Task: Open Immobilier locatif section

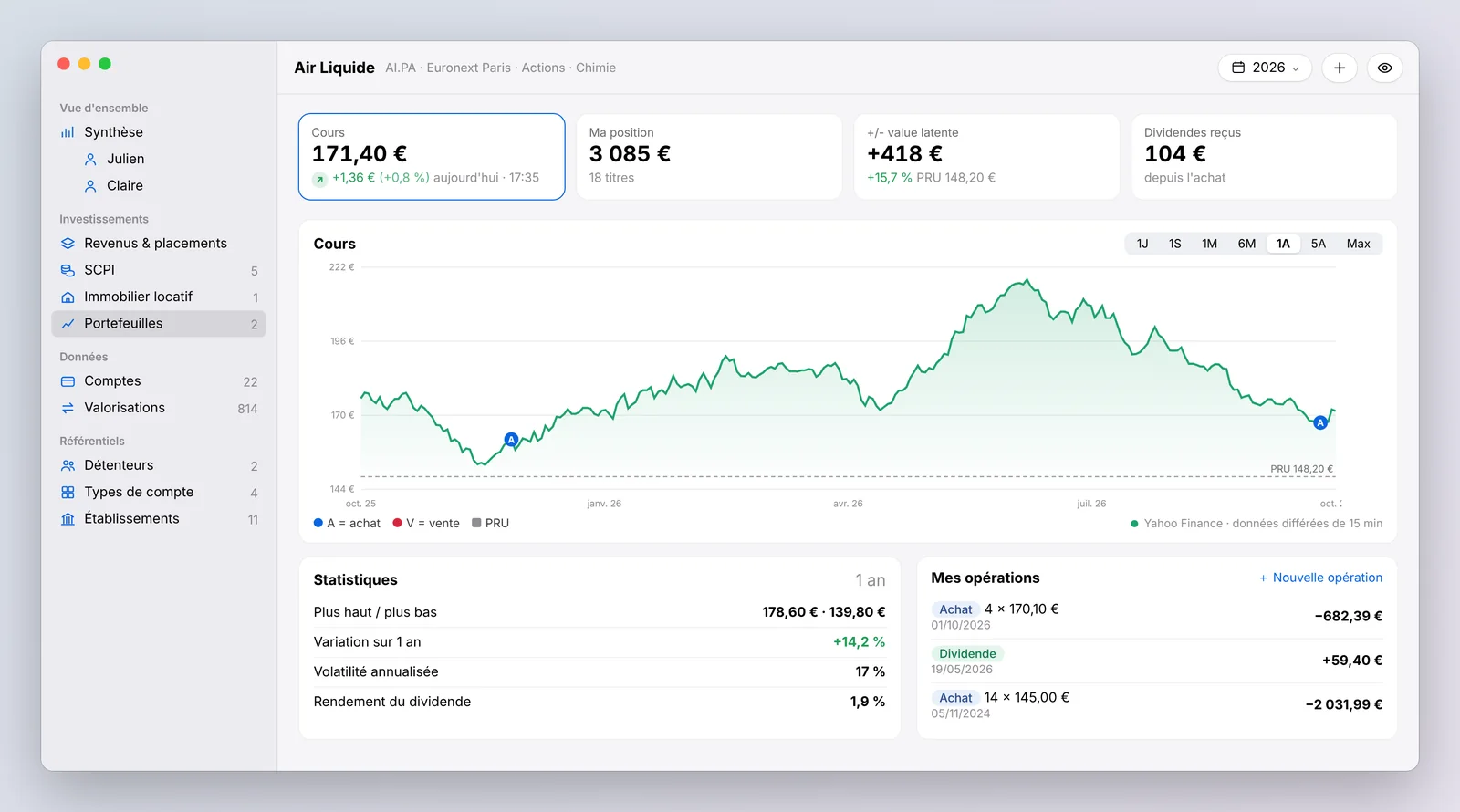Action: click(x=159, y=297)
